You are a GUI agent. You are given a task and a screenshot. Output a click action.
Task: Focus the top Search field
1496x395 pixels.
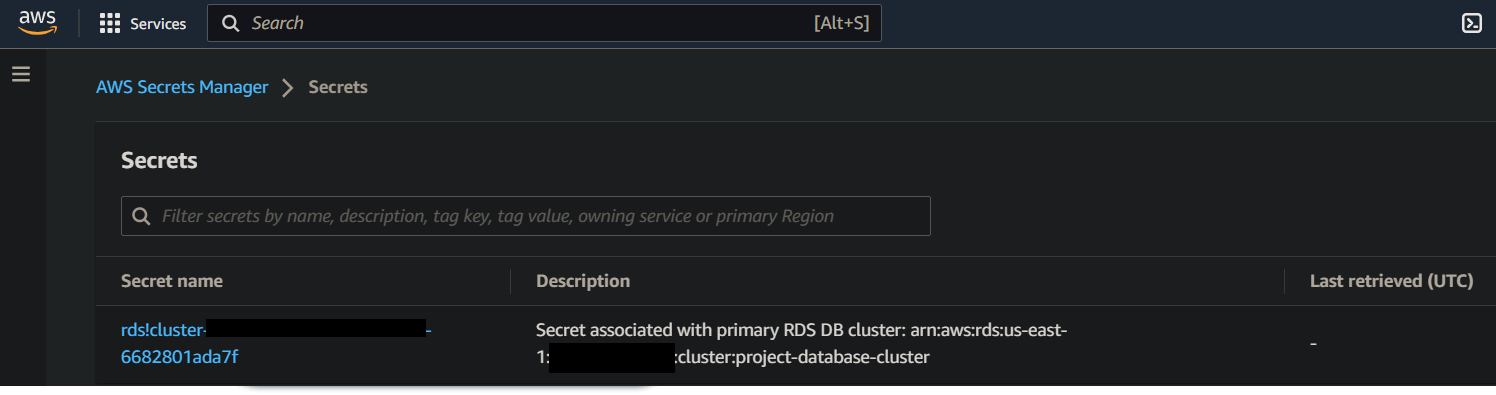[x=544, y=23]
